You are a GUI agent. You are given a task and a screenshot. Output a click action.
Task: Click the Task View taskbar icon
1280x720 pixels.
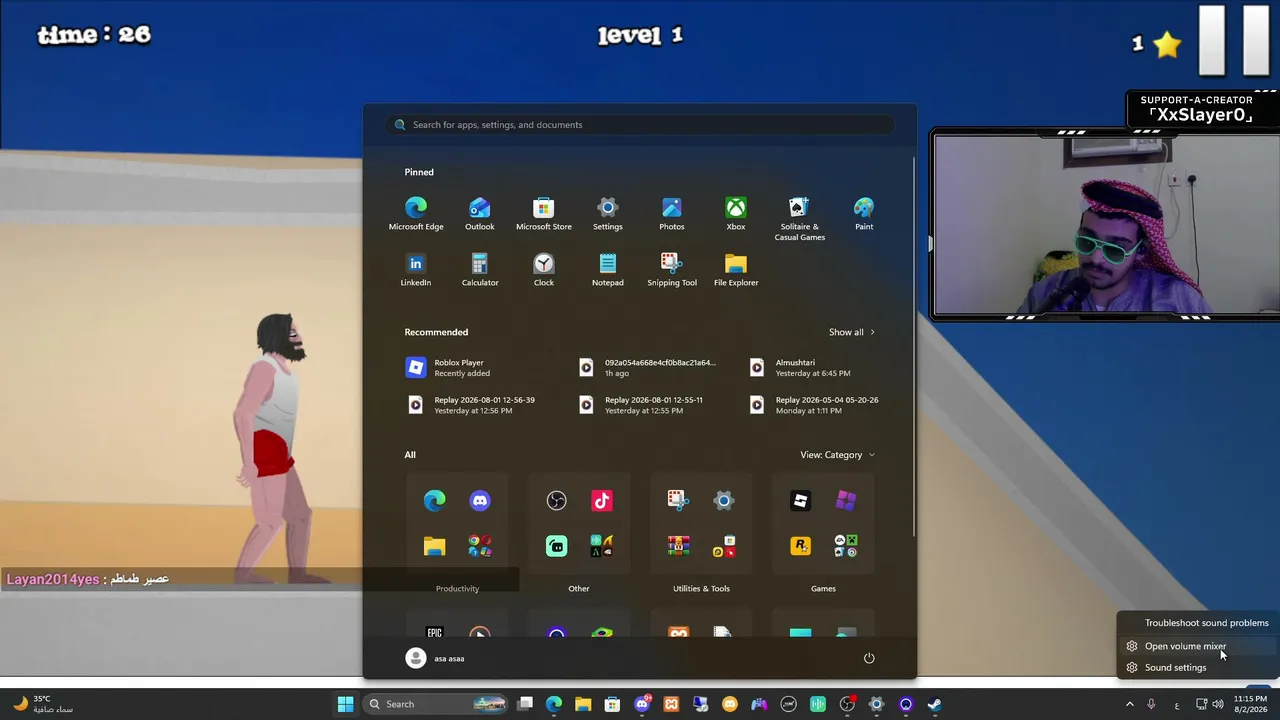point(525,704)
